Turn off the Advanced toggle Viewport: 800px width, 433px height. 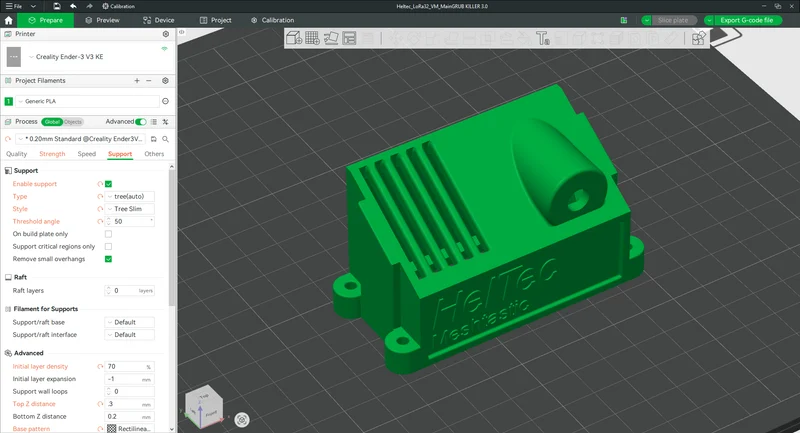point(141,121)
